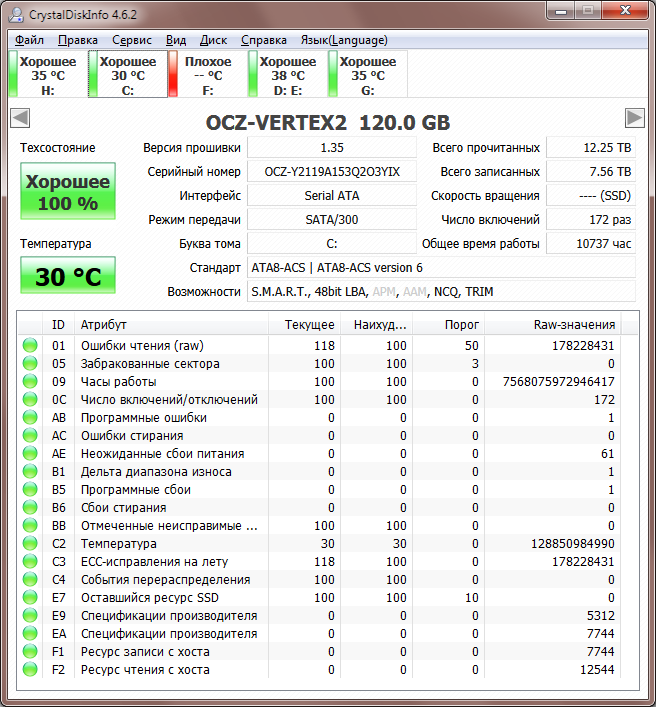Click status circle for attribute 05
Screen dimensions: 656x707
pos(30,363)
